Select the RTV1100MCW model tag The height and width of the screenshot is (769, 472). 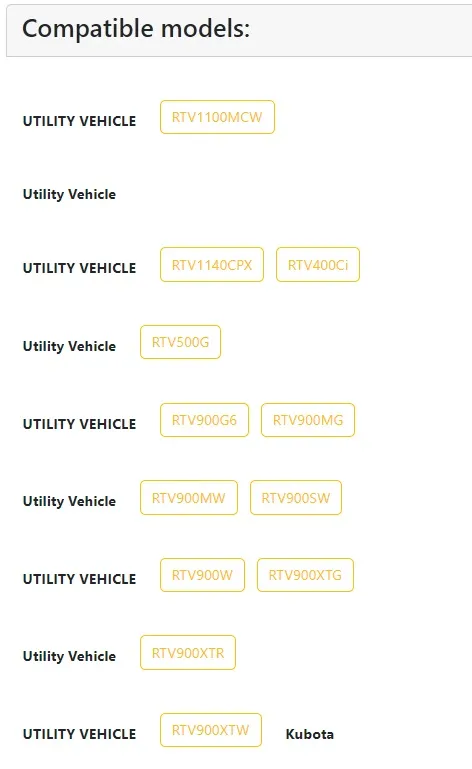click(x=217, y=117)
